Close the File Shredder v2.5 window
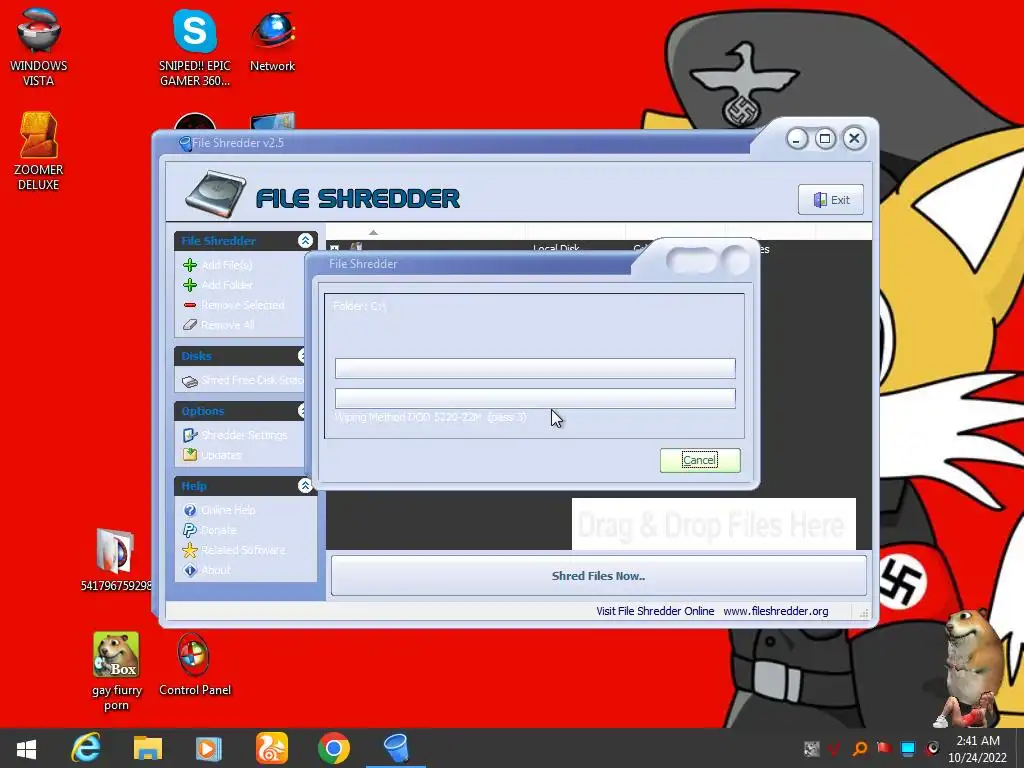 [854, 138]
